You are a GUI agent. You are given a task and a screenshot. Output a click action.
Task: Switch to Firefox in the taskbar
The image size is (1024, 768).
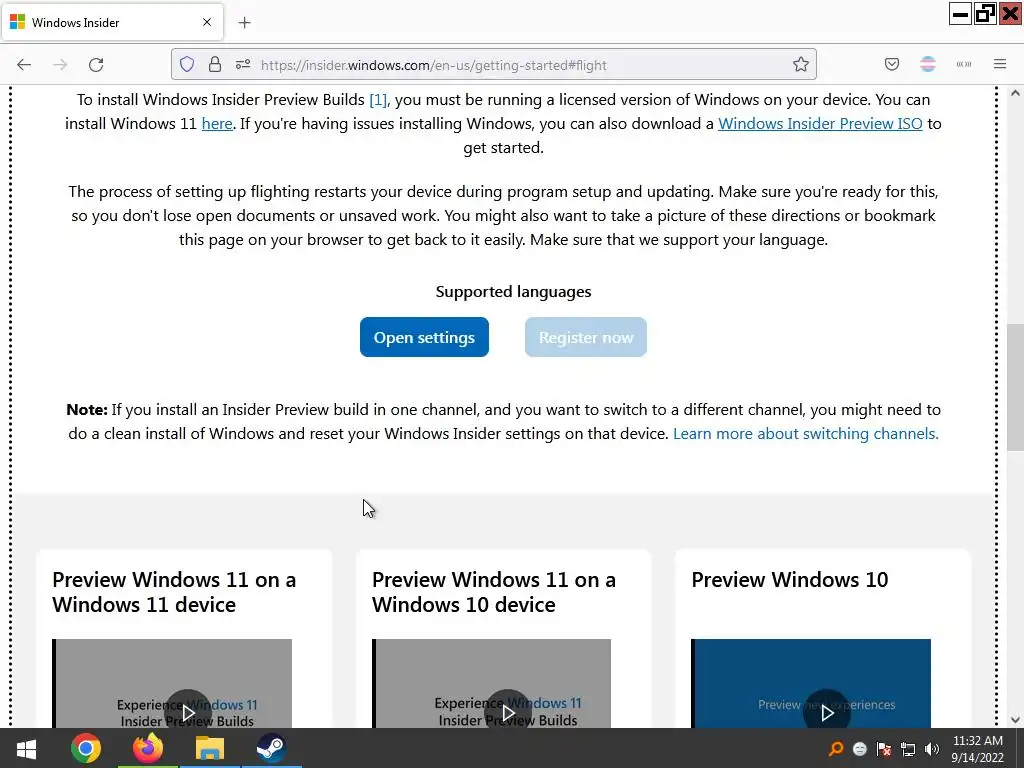tap(148, 748)
